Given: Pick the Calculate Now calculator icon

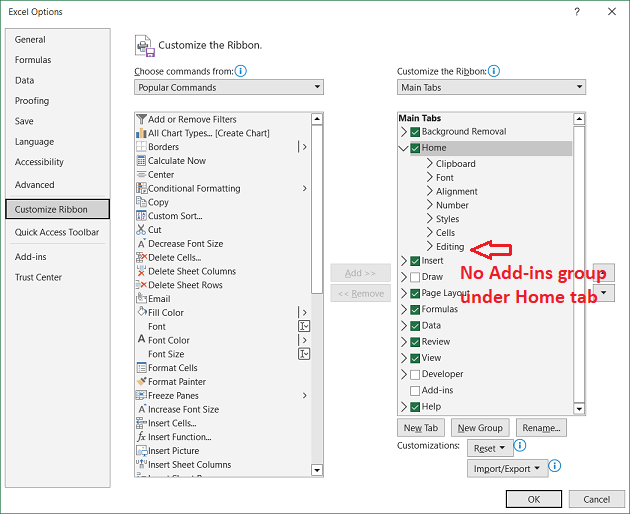Looking at the screenshot, I should pos(141,161).
